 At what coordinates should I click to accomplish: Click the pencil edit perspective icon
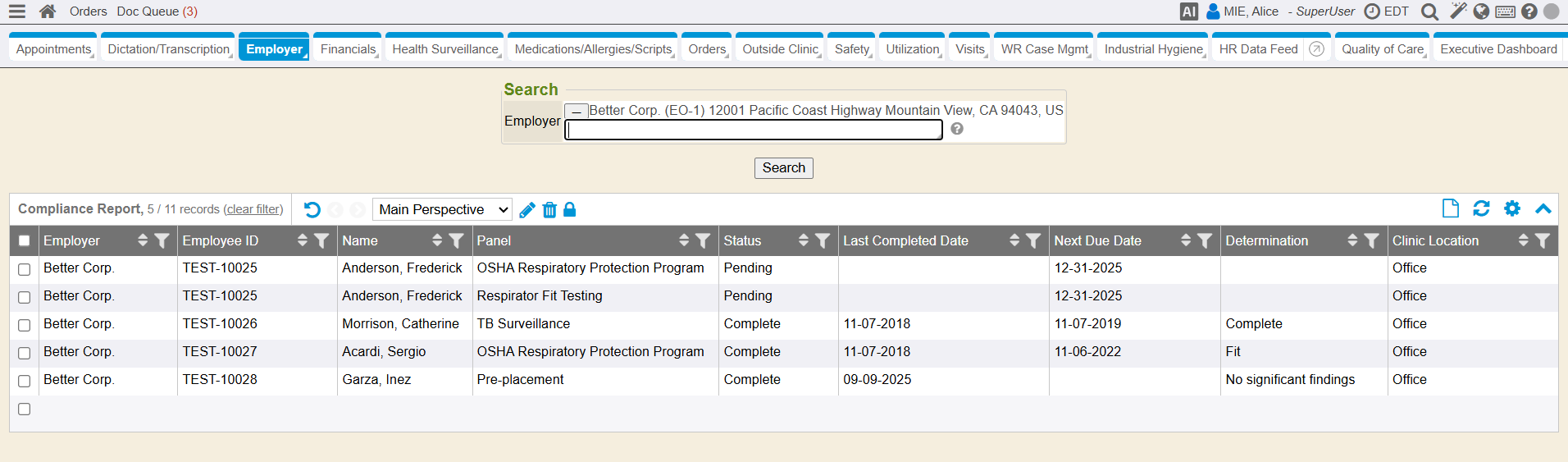point(527,210)
